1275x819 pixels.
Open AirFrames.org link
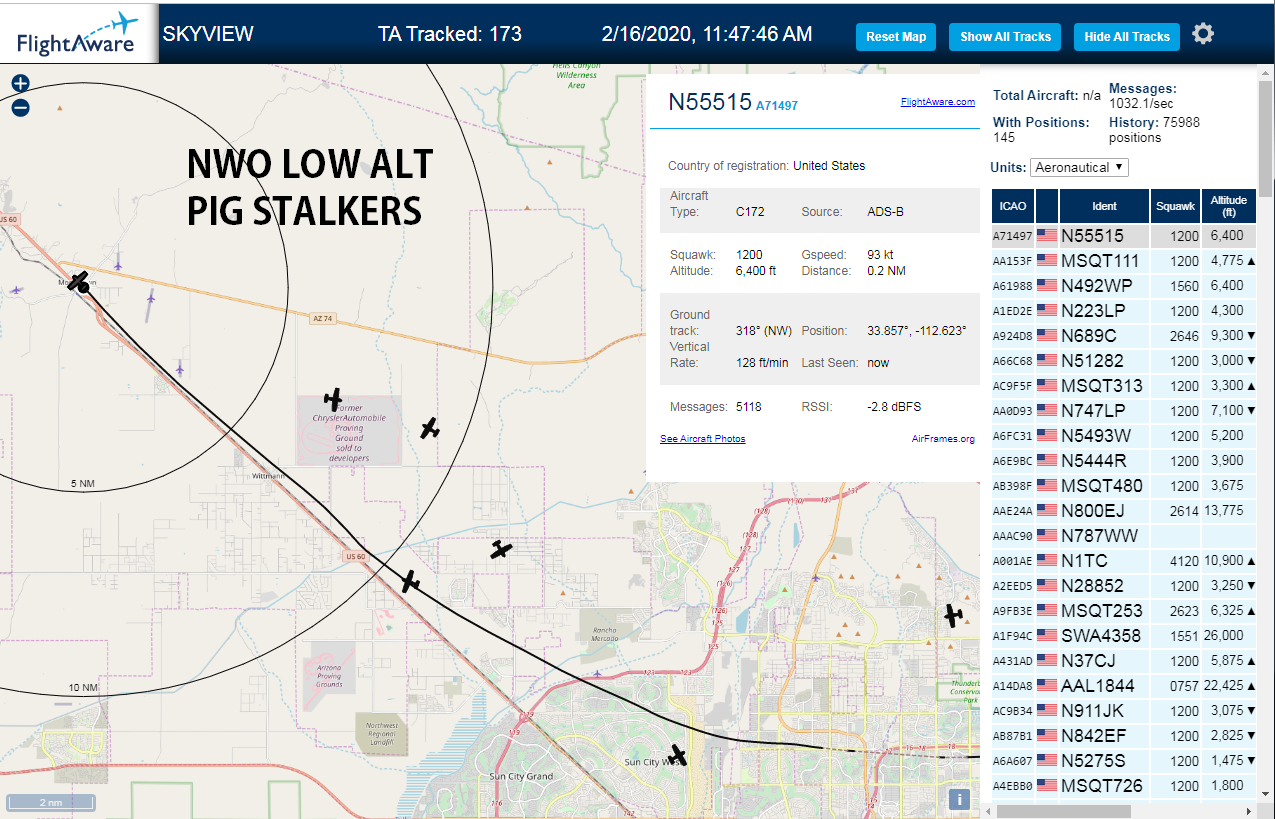[x=943, y=439]
